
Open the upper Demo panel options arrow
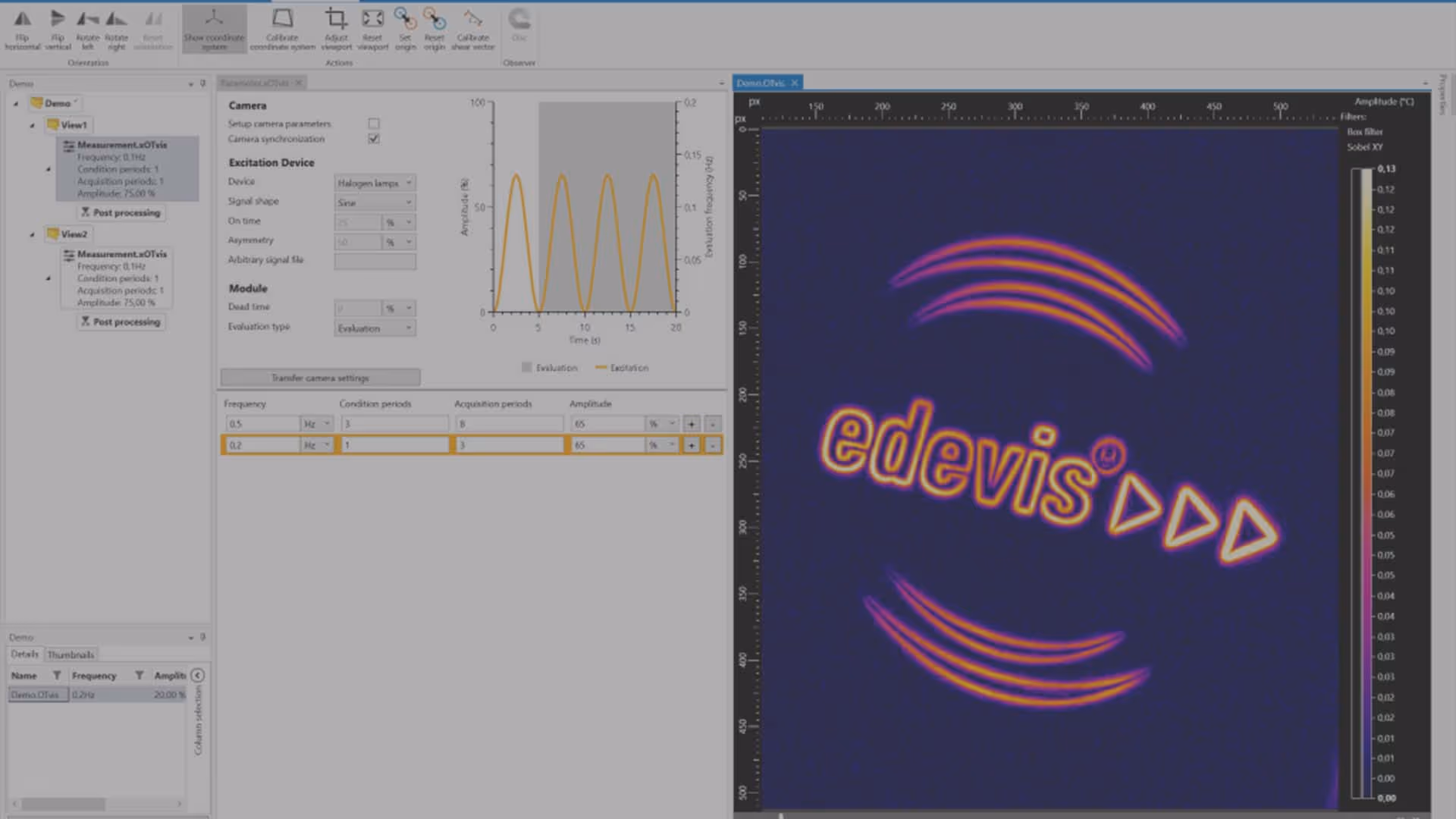[x=190, y=84]
